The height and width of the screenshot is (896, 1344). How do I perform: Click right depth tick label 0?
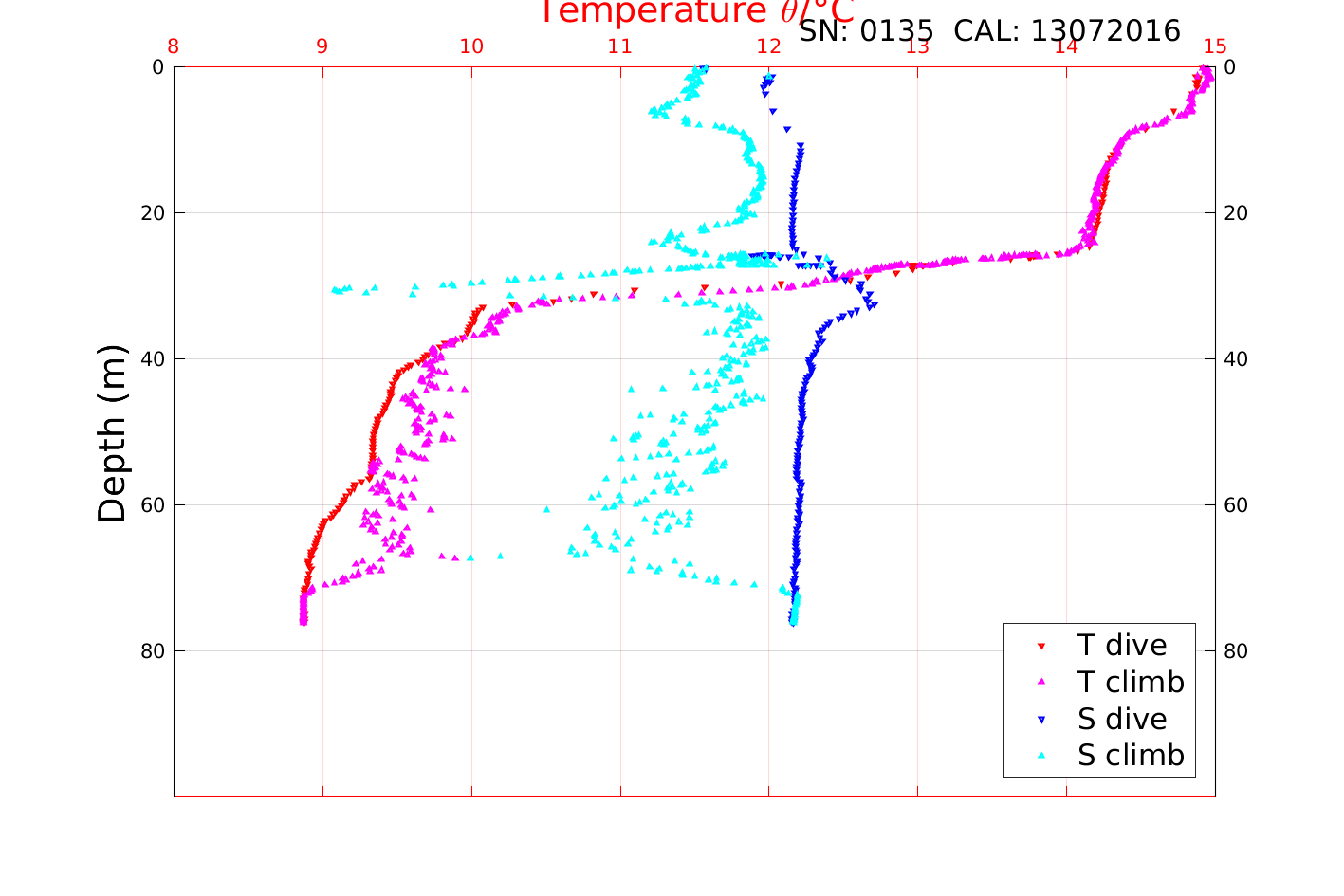[1230, 67]
